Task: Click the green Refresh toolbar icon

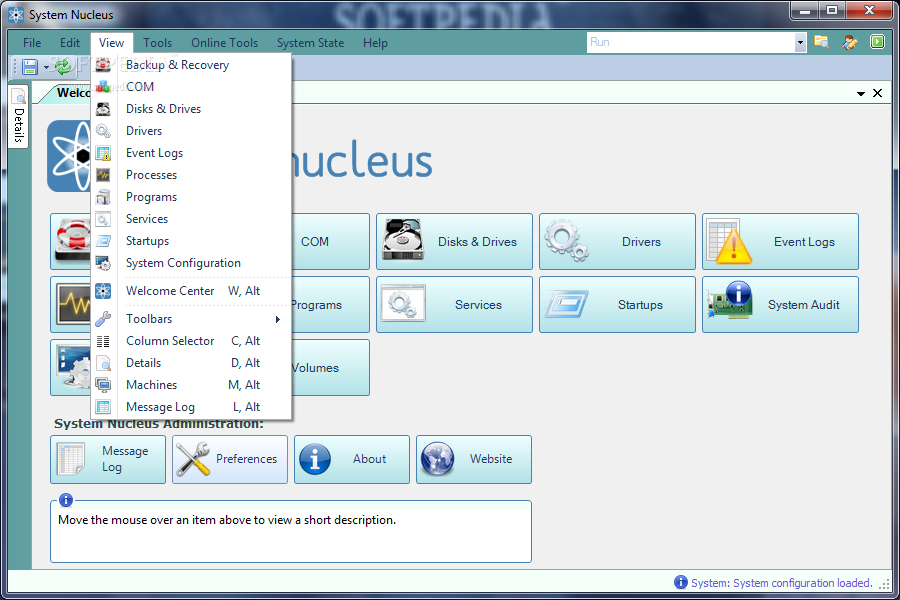Action: [63, 67]
